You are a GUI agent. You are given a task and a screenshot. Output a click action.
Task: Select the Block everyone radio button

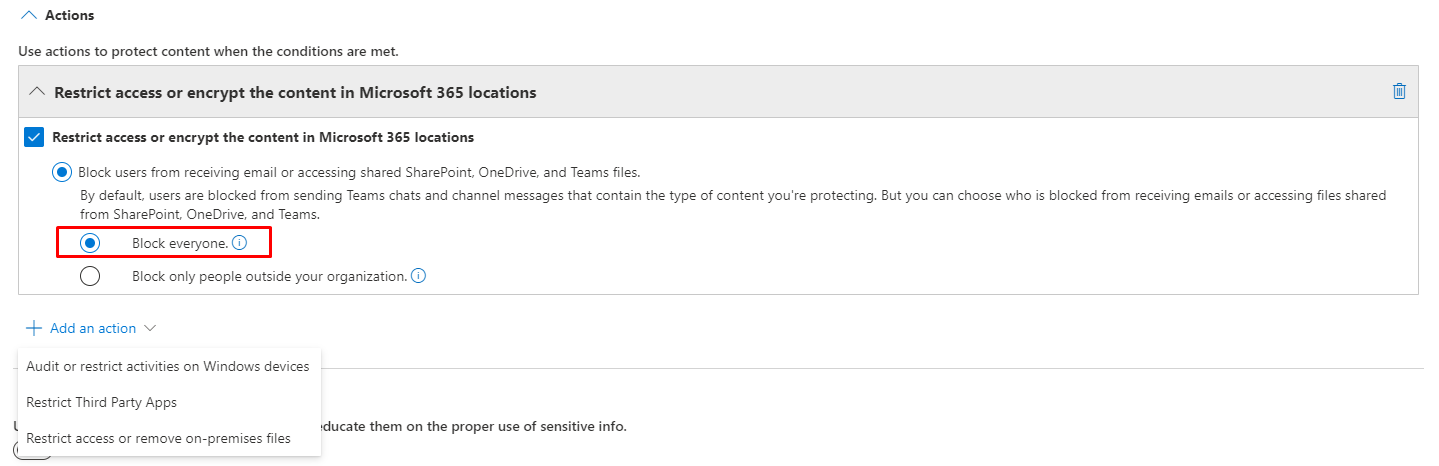pos(90,243)
